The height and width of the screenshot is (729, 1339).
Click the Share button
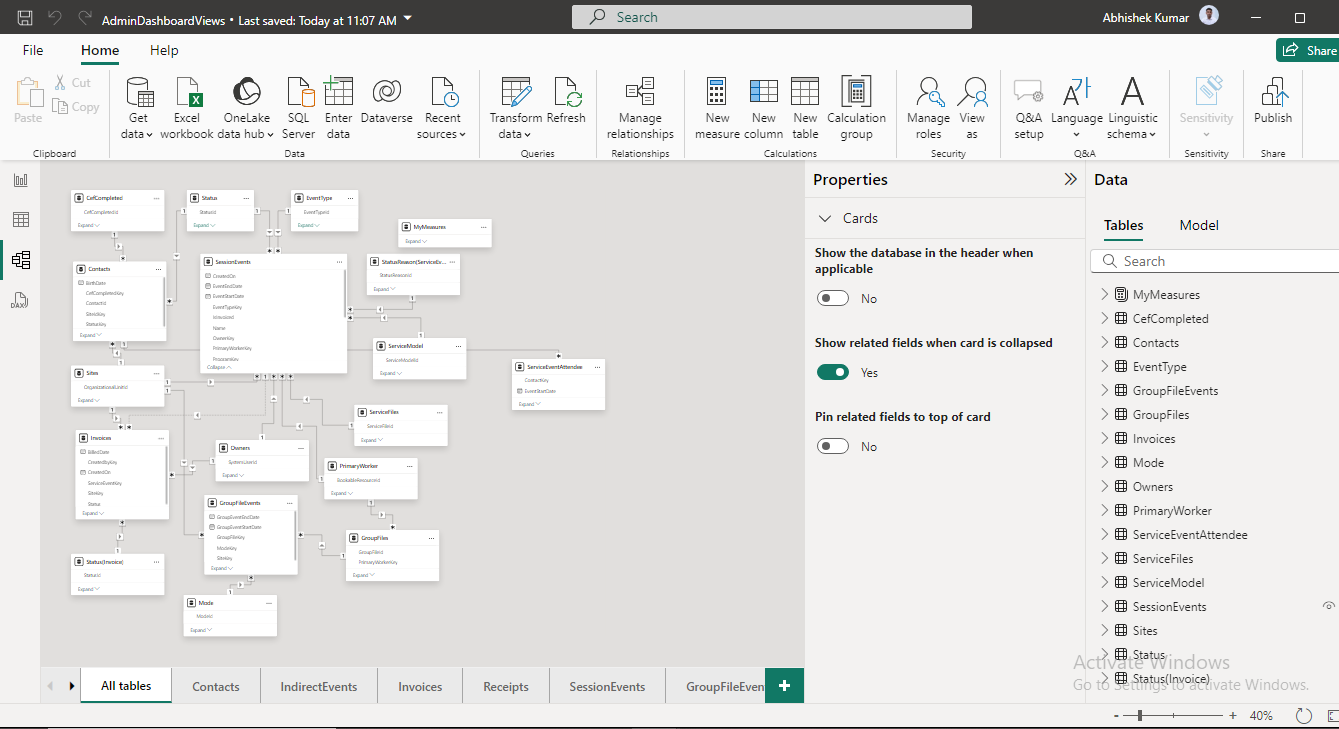1308,50
